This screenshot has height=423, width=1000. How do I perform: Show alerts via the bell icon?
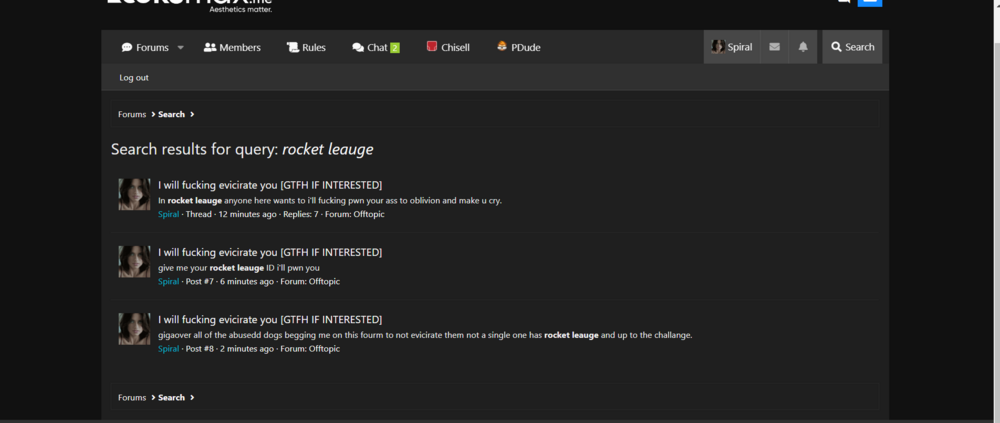tap(803, 47)
